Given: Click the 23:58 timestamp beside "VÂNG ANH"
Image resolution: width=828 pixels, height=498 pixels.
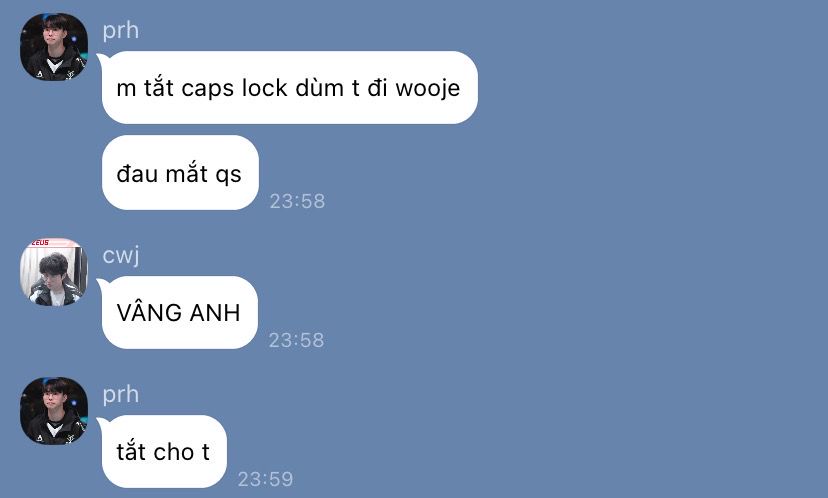Looking at the screenshot, I should click(296, 340).
